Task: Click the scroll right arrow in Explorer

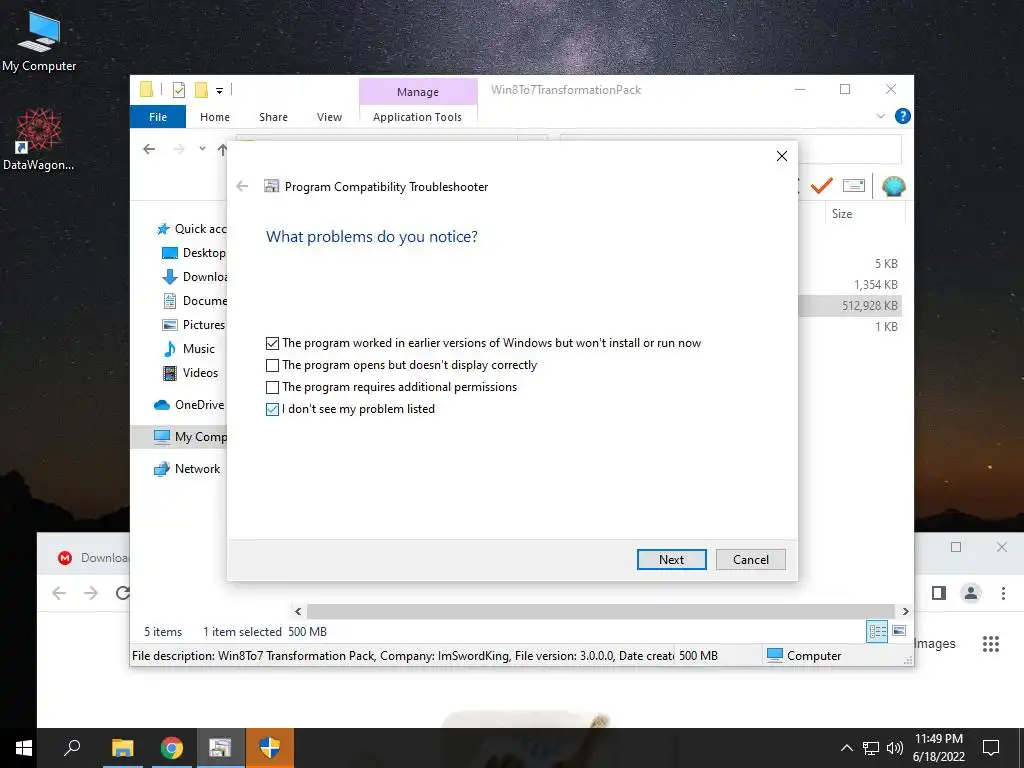Action: click(x=905, y=611)
